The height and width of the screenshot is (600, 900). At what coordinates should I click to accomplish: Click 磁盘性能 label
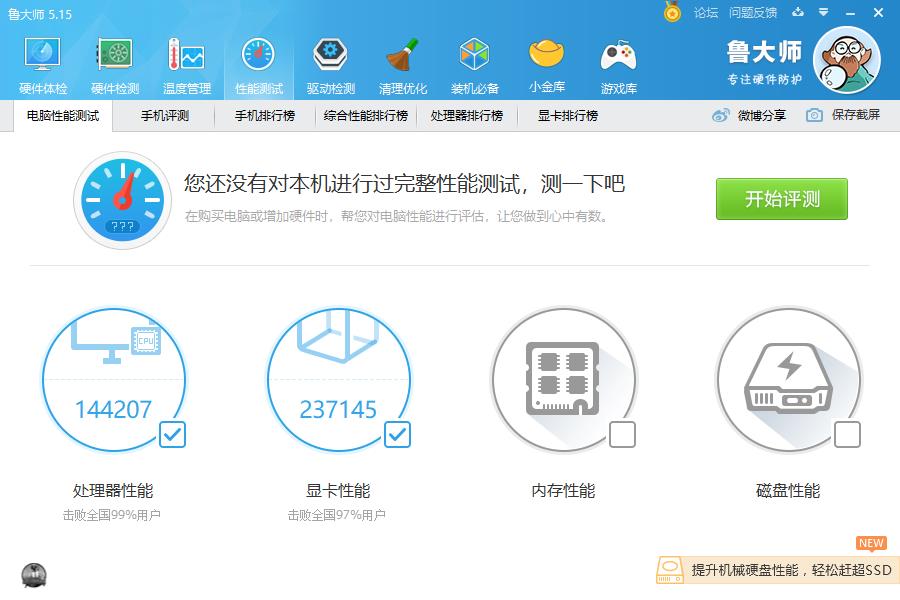788,491
